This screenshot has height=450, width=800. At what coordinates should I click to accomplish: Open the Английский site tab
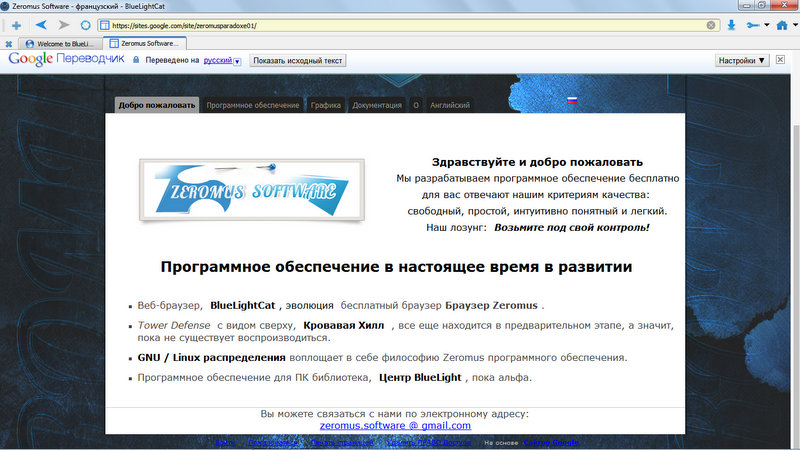coord(449,105)
